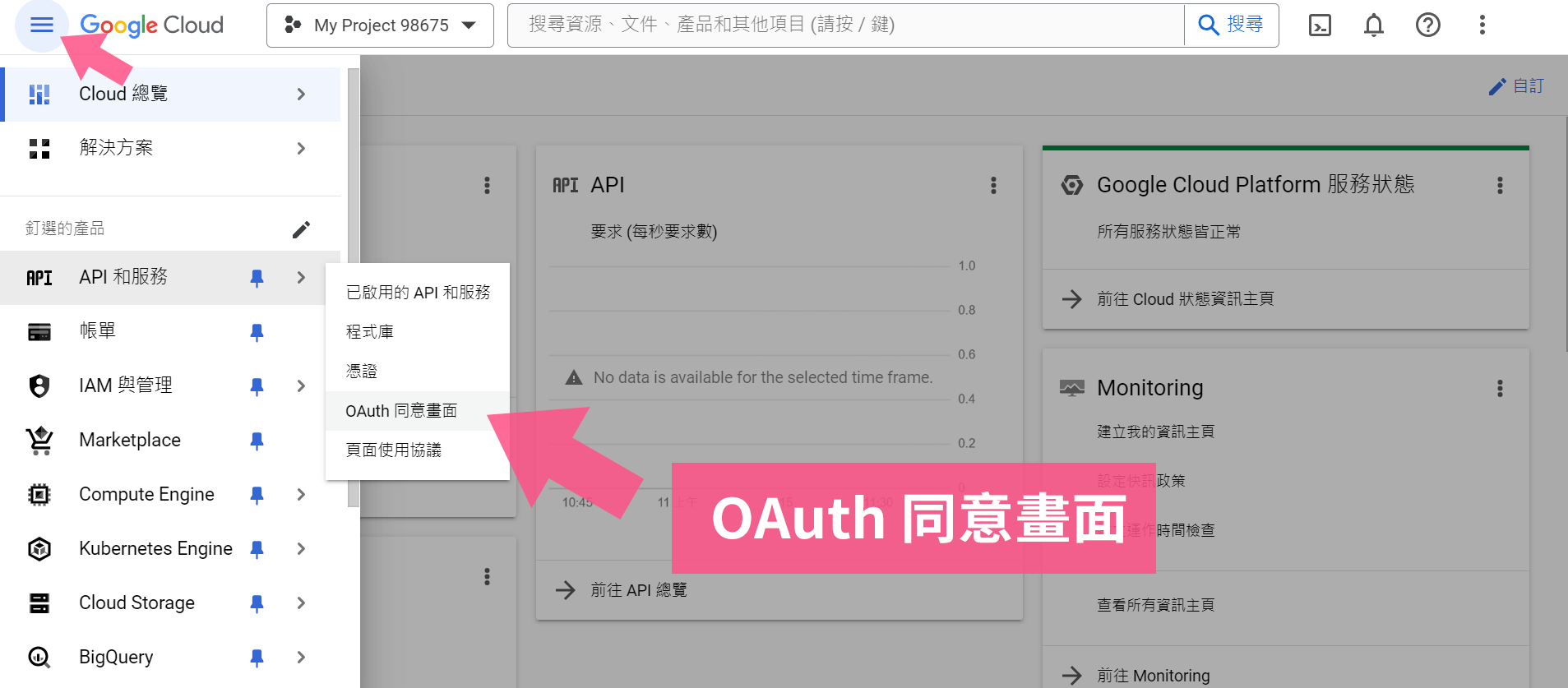This screenshot has height=688, width=1568.
Task: Click the BigQuery magnifier icon
Action: 39,658
